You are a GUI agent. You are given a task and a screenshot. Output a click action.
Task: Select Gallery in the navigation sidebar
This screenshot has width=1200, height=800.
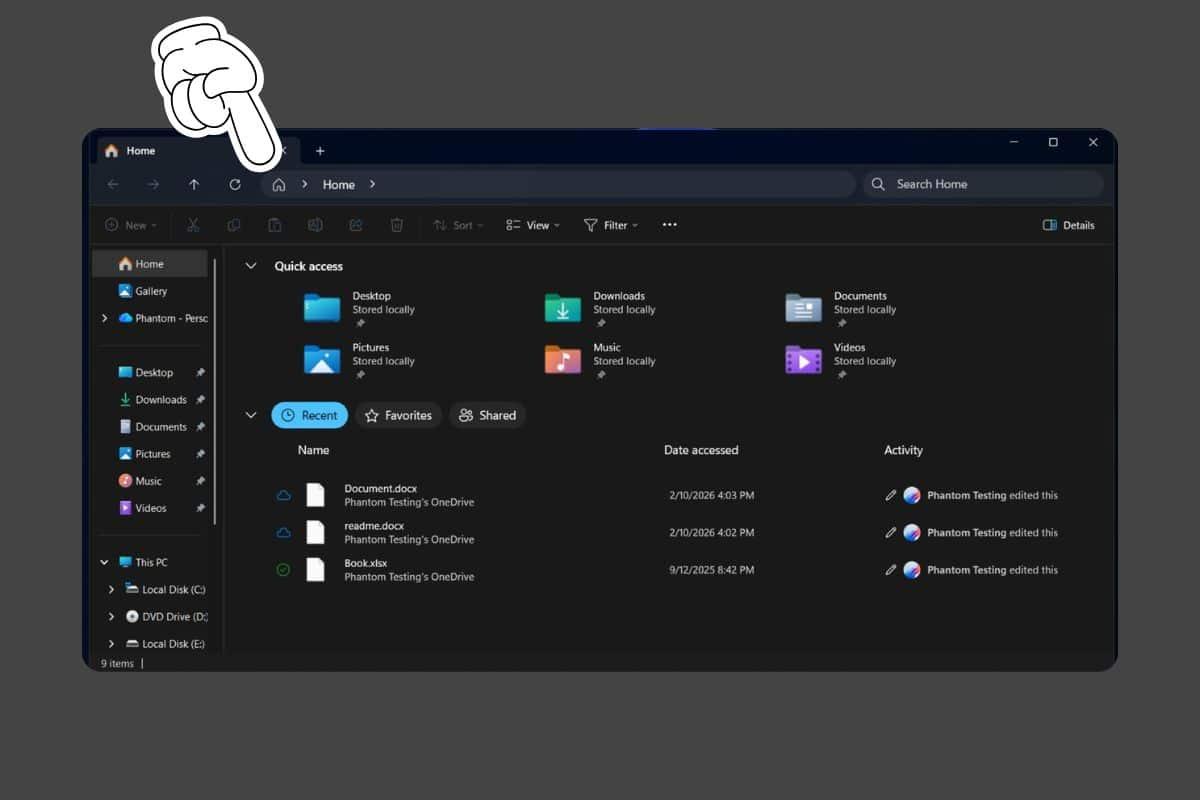tap(151, 291)
